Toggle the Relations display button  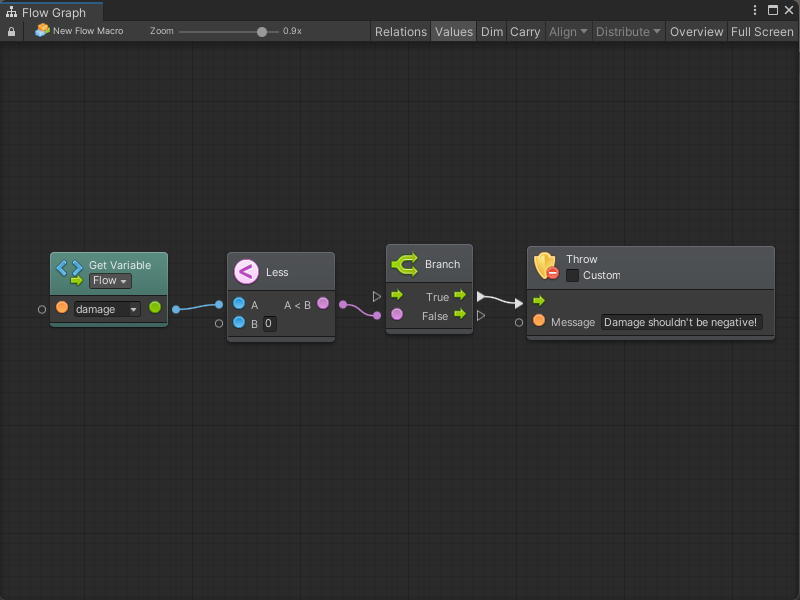(x=400, y=31)
